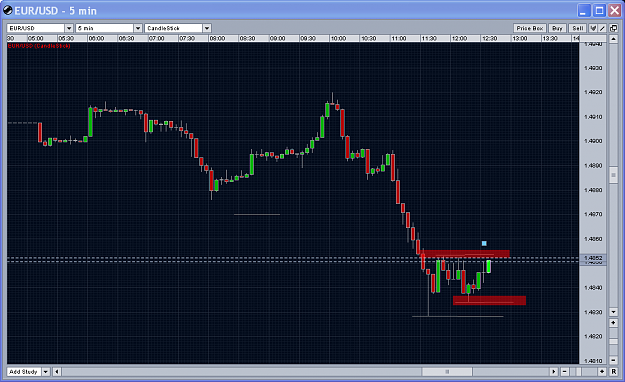Toggle the trend line drawing tool

click(602, 28)
